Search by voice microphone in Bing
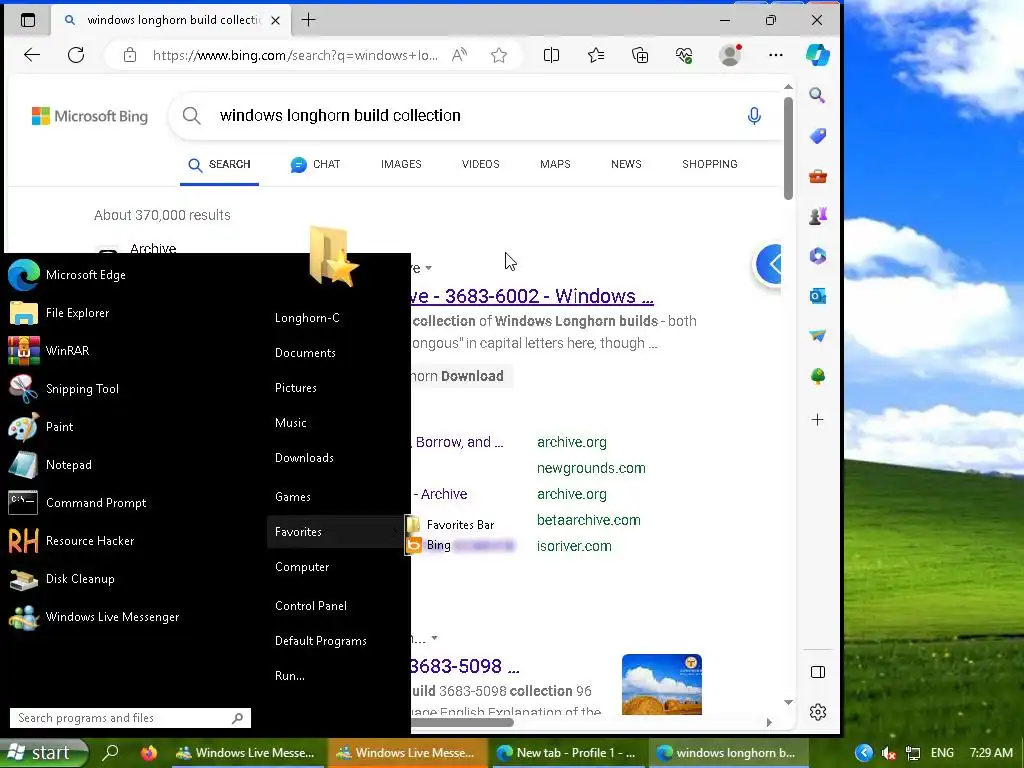The height and width of the screenshot is (768, 1024). click(x=754, y=116)
